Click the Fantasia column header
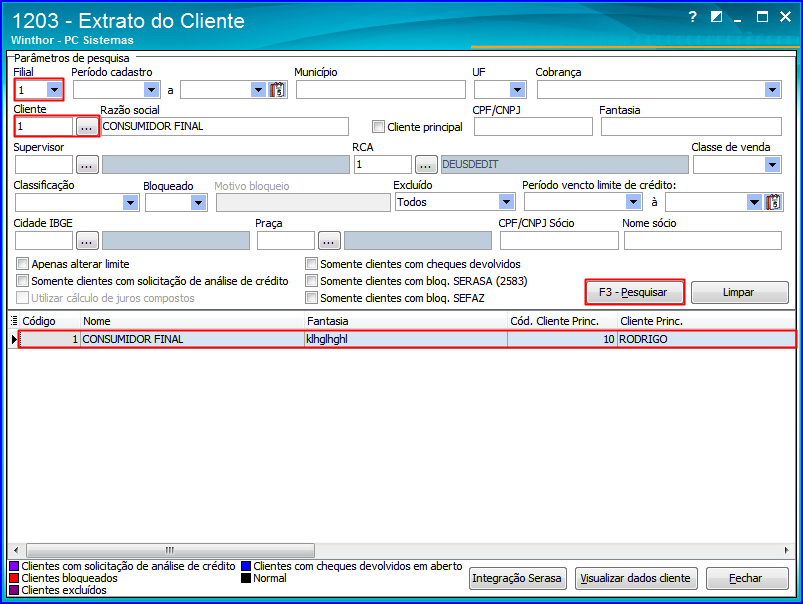 406,321
